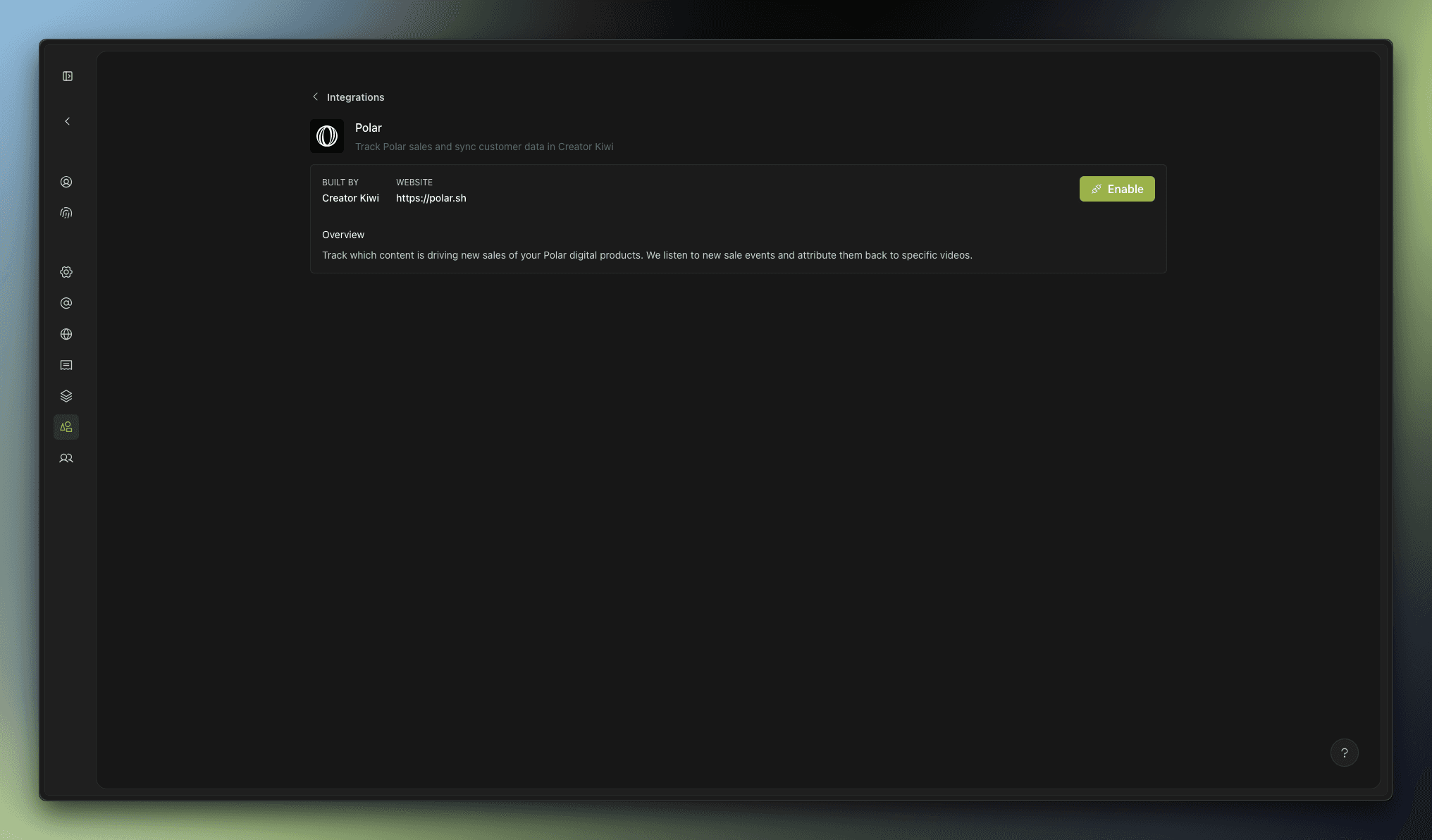This screenshot has width=1432, height=840.
Task: Select the shapes integrations icon
Action: (x=66, y=427)
